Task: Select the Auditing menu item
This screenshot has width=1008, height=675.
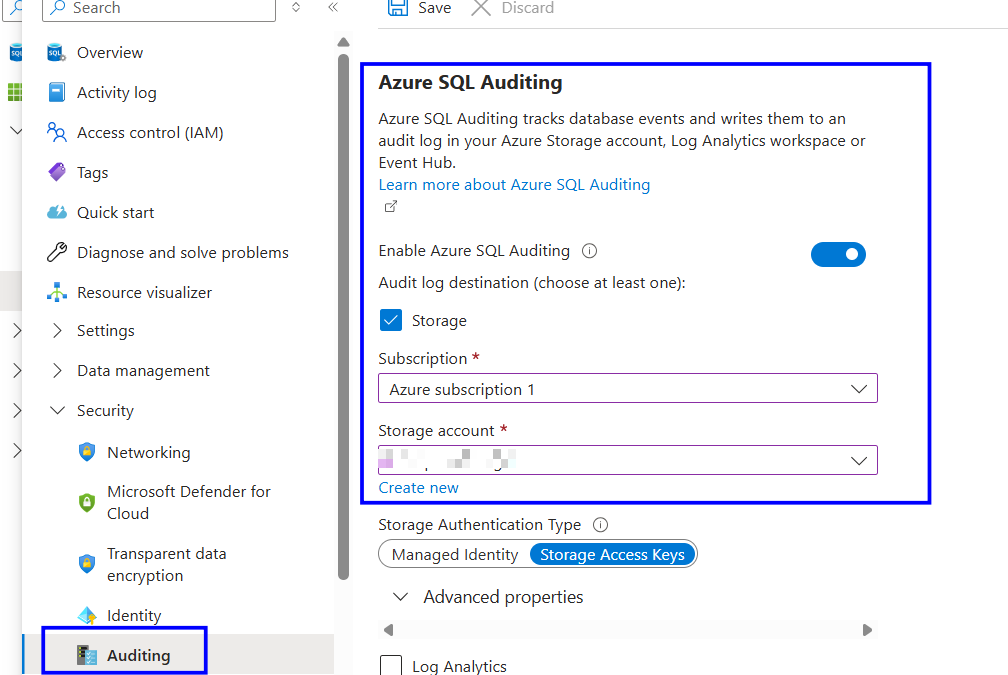Action: 138,656
